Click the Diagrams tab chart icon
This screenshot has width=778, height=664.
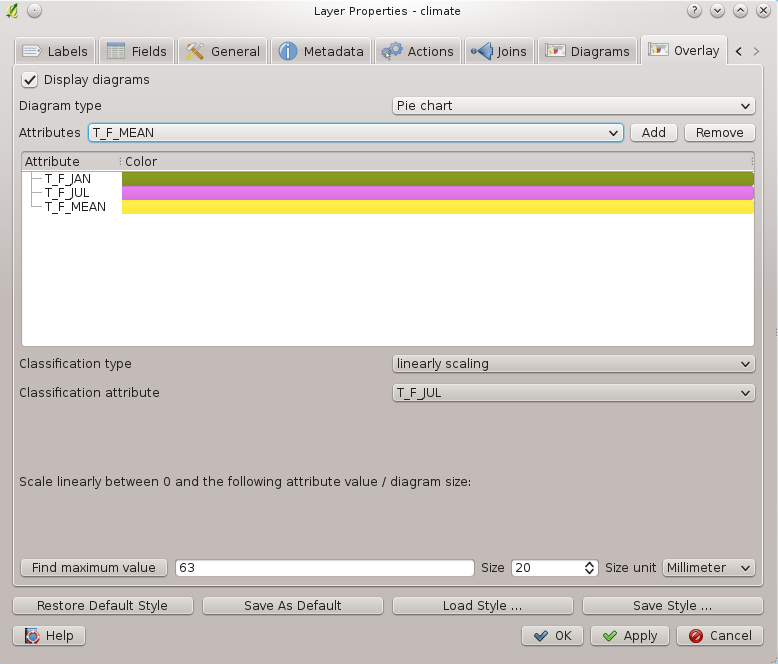coord(555,51)
